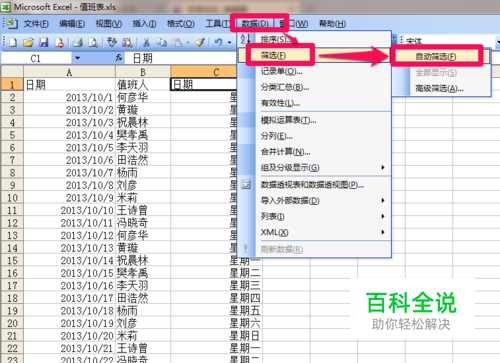This screenshot has width=500, height=363.
Task: Open the 宋体 font name combo box
Action: [x=451, y=42]
